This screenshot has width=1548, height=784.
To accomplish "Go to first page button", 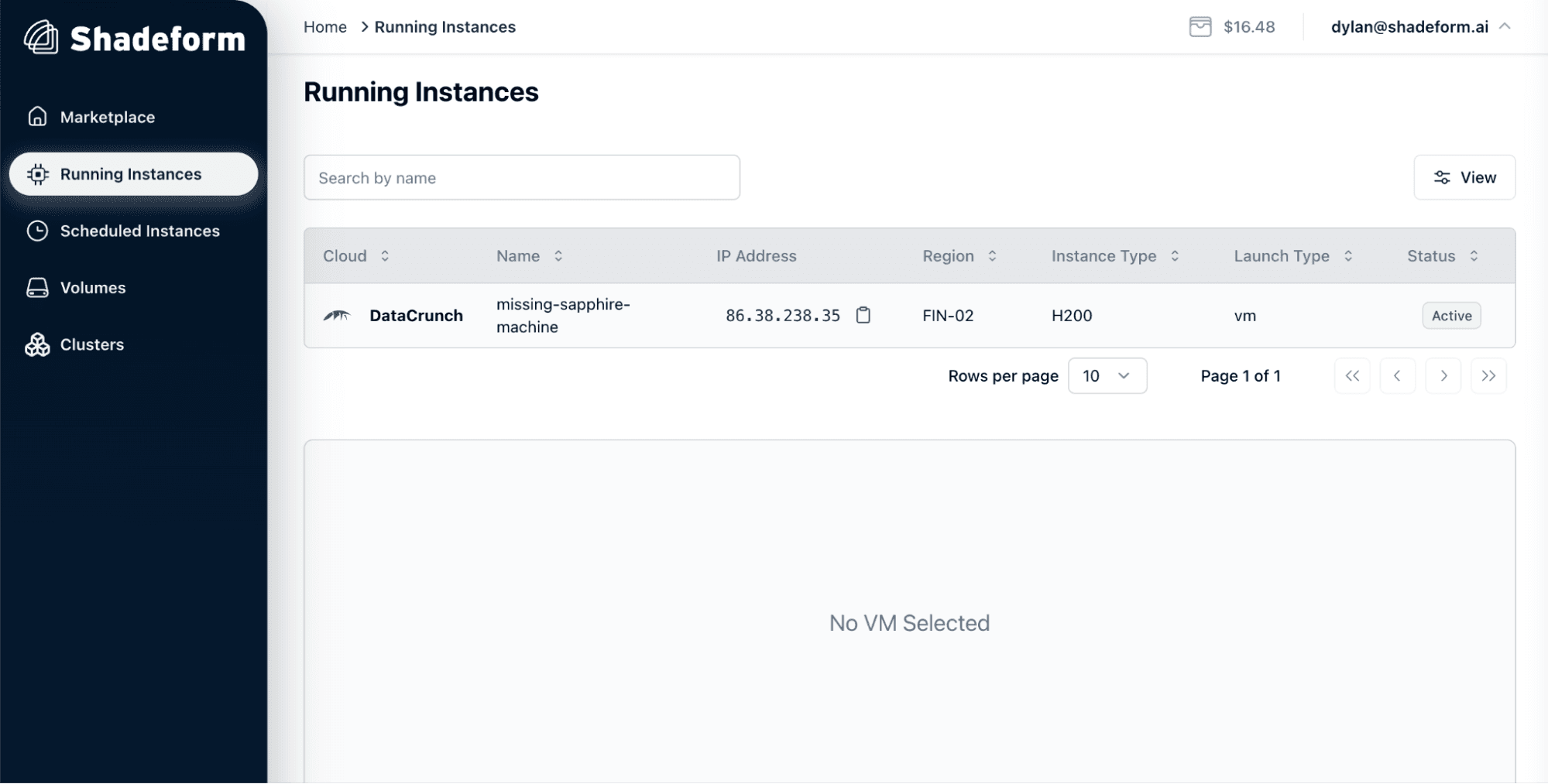I will [1352, 376].
